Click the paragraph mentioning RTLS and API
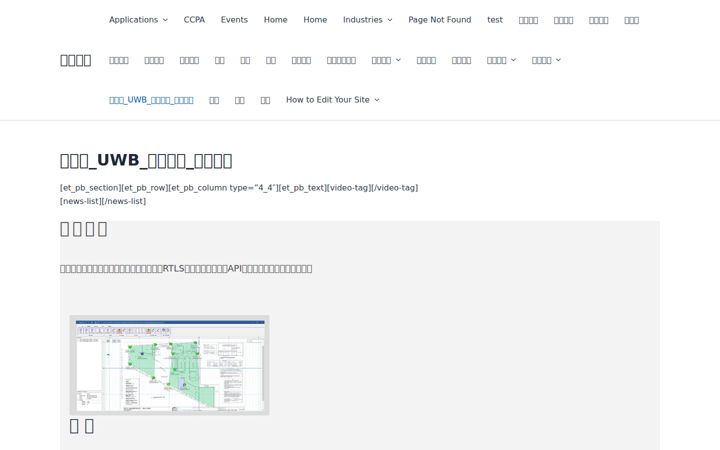 pos(186,269)
